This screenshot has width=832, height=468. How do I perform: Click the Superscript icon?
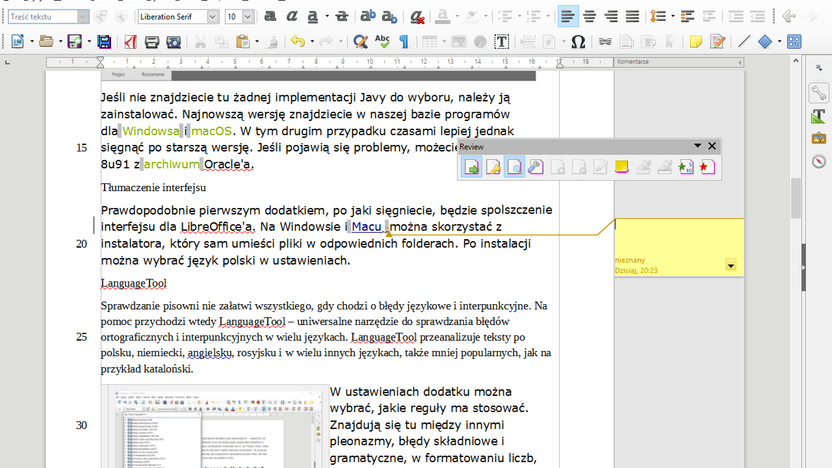point(367,16)
